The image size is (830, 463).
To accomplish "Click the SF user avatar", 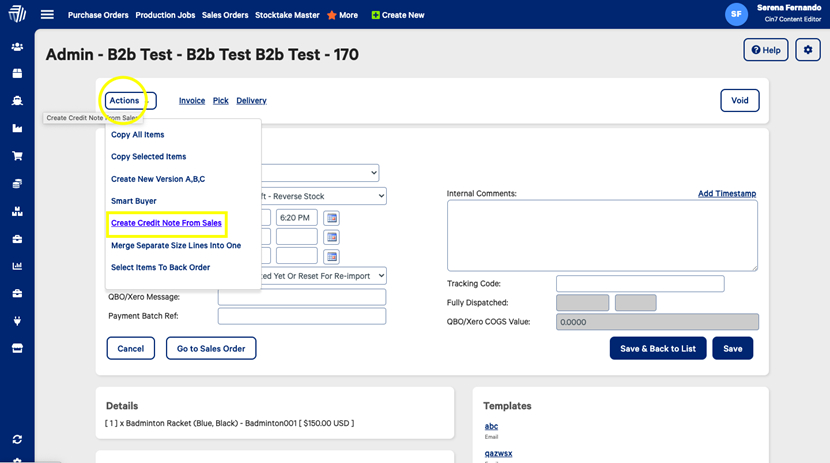I will click(736, 14).
